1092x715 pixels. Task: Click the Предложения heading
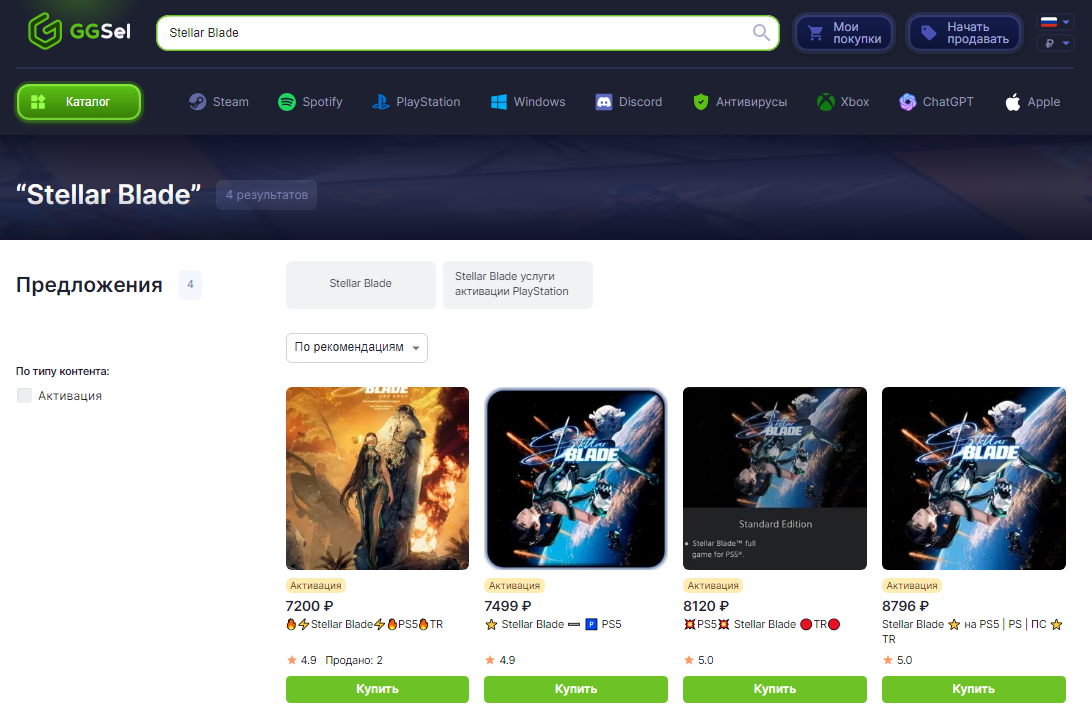click(x=89, y=285)
